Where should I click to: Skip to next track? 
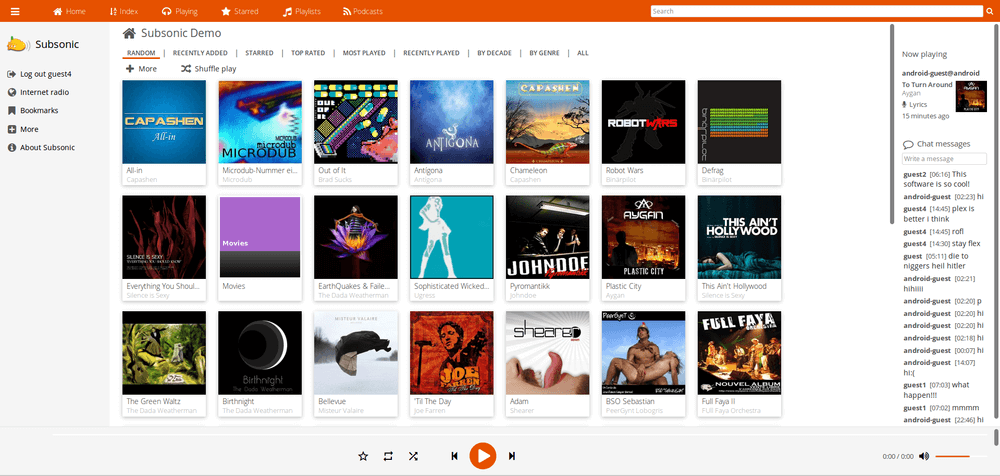click(512, 456)
